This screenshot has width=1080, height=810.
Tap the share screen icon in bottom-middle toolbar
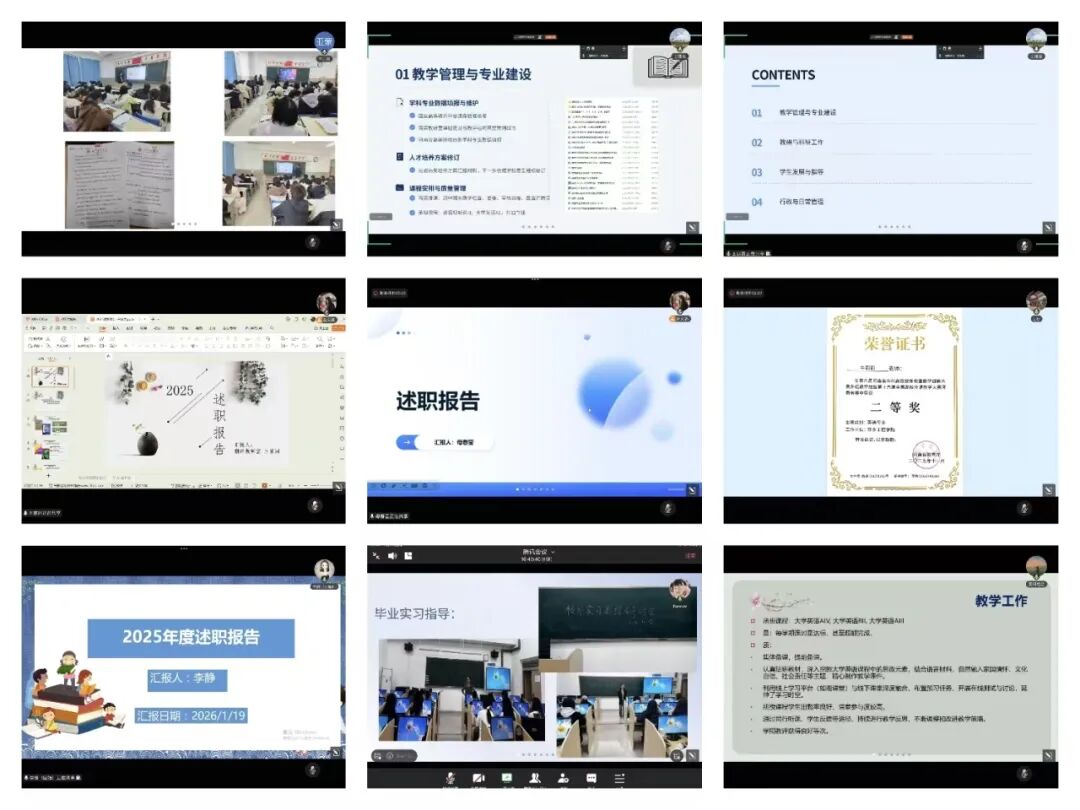(x=507, y=778)
